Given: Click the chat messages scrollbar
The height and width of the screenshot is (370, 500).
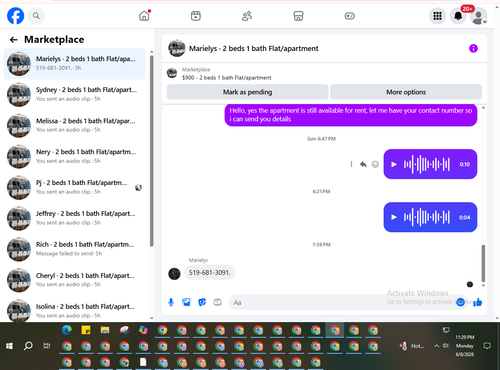Looking at the screenshot, I should 483,264.
